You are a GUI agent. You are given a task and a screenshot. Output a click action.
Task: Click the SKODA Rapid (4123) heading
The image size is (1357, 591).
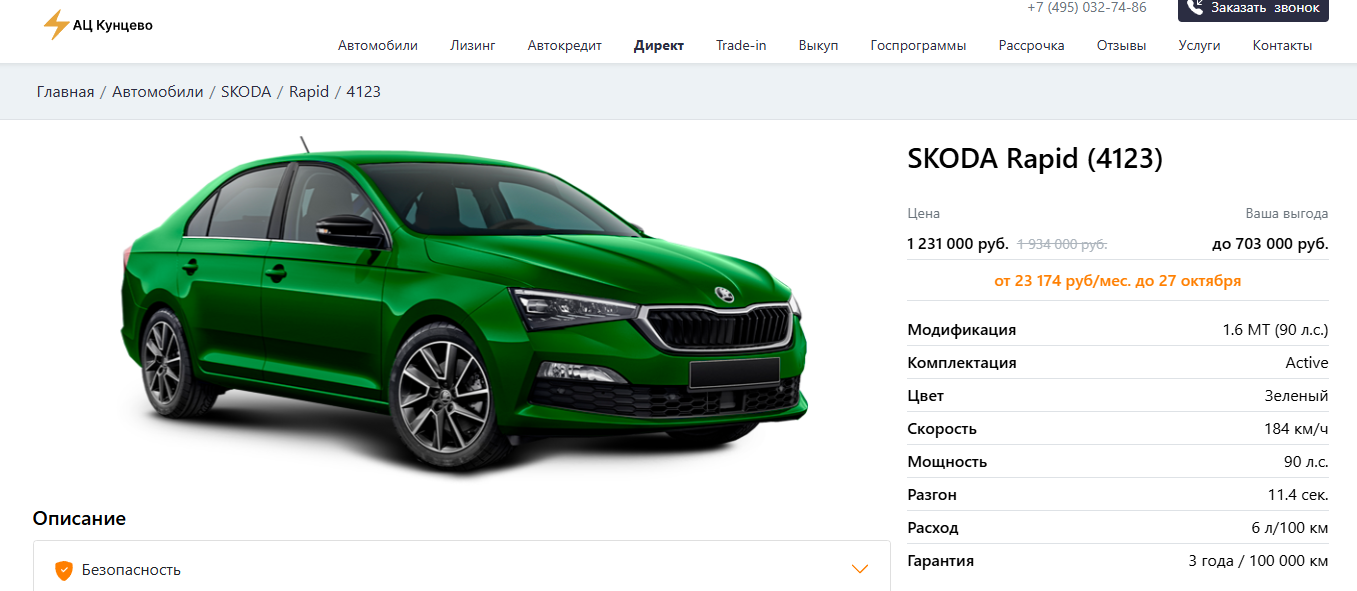(1035, 159)
